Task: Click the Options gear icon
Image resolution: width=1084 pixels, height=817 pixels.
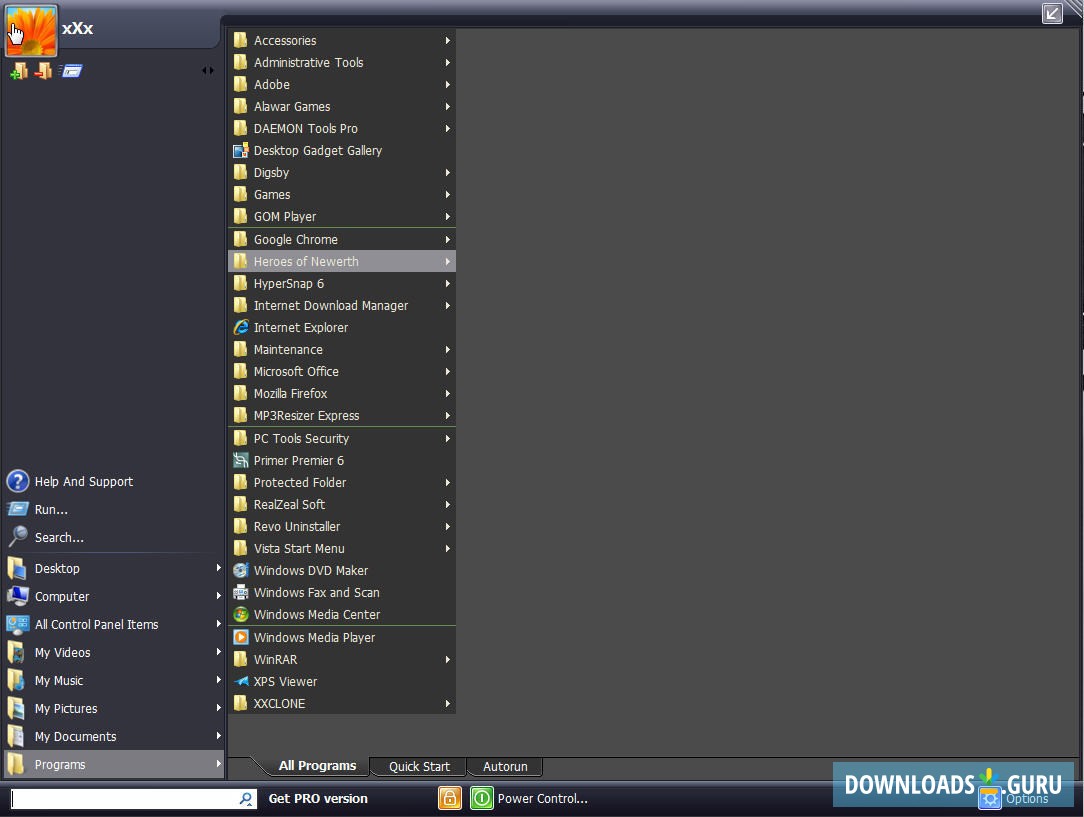Action: [990, 798]
